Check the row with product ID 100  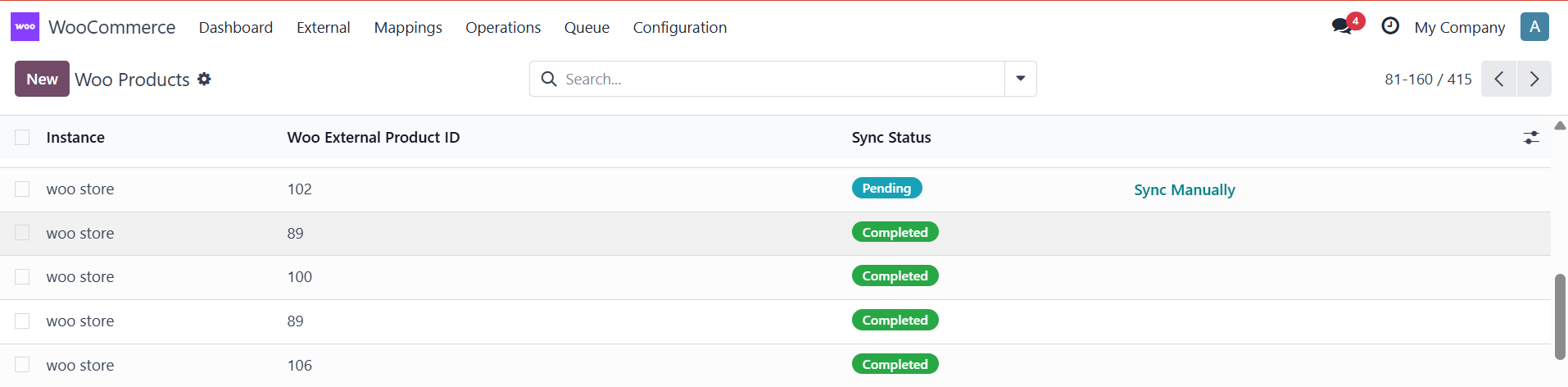[22, 276]
